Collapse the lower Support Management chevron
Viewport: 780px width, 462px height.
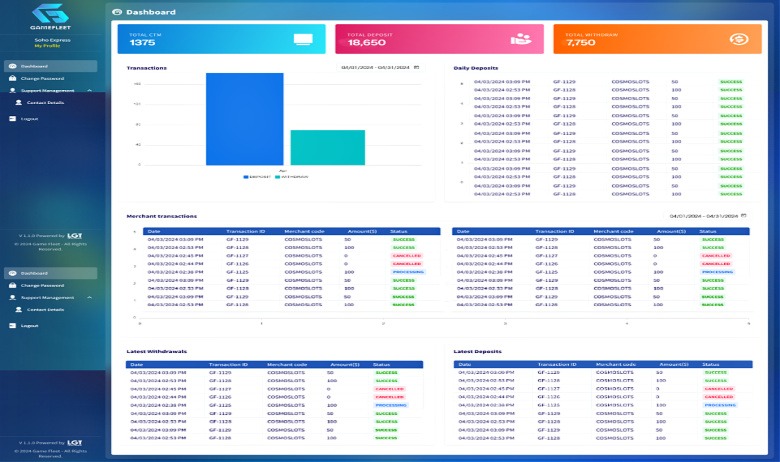(88, 298)
